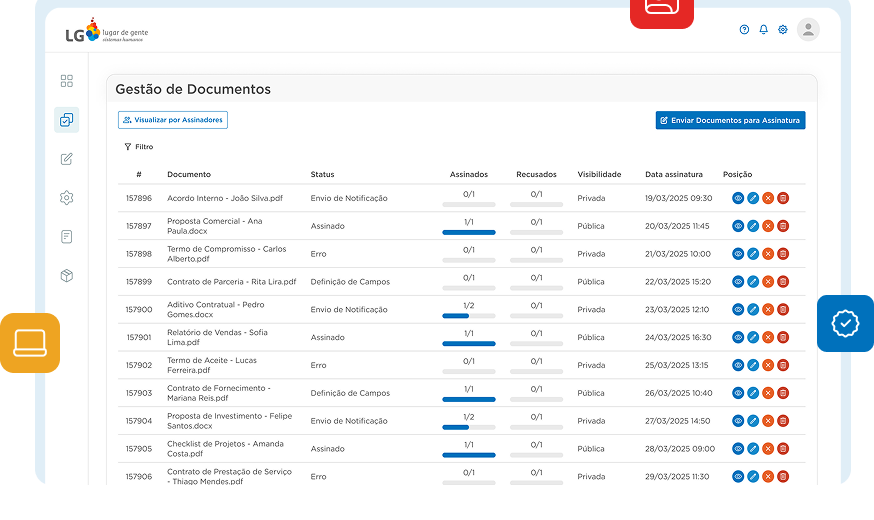This screenshot has width=874, height=520.
Task: Open the gear settings icon in sidebar
Action: (67, 198)
